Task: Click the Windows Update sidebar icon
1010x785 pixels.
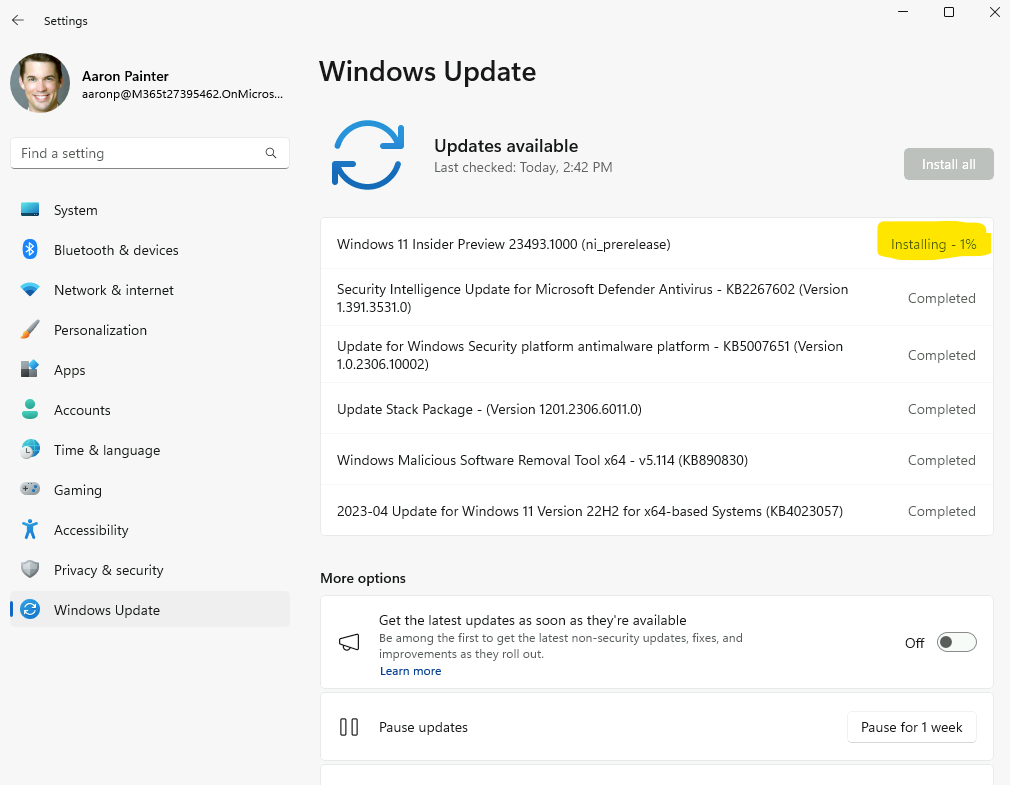Action: click(x=30, y=609)
